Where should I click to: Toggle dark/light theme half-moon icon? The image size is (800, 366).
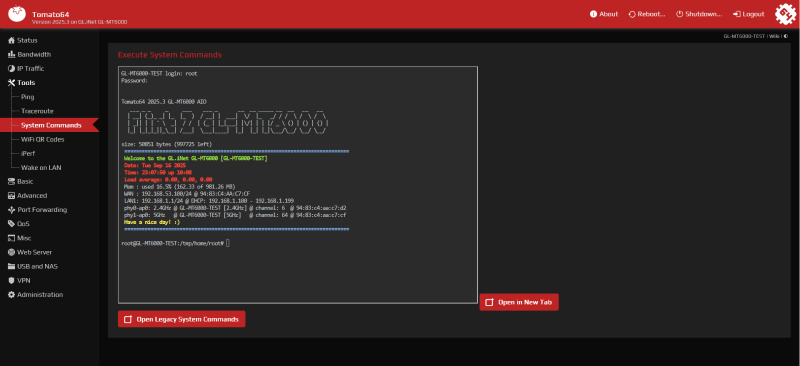coord(786,36)
